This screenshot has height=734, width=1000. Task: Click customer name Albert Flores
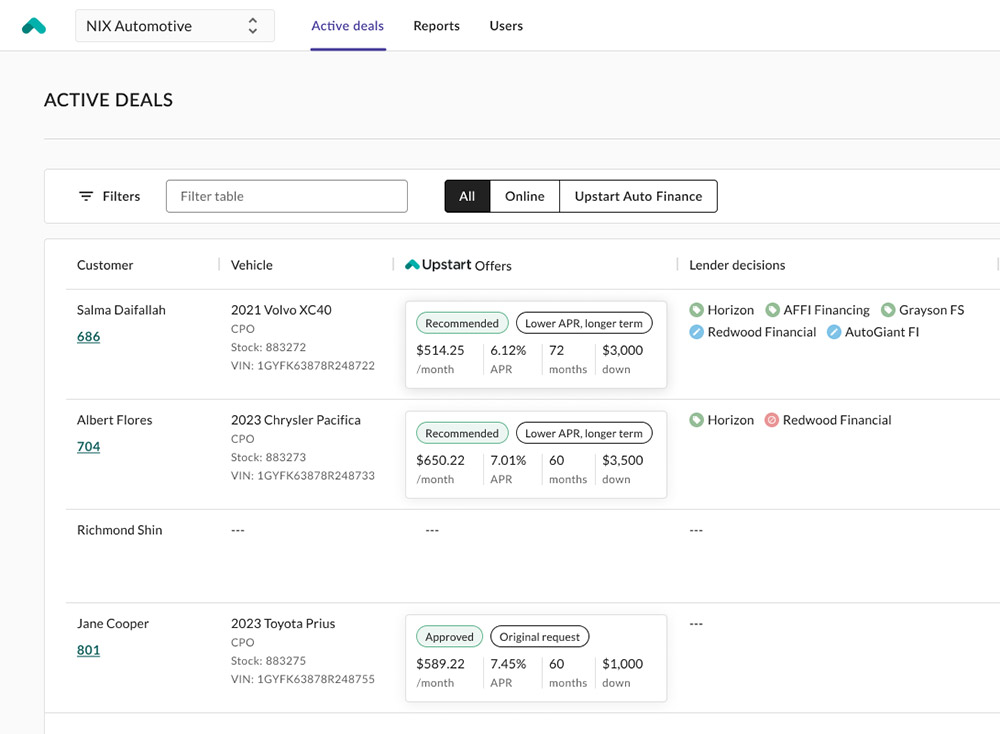[x=115, y=420]
